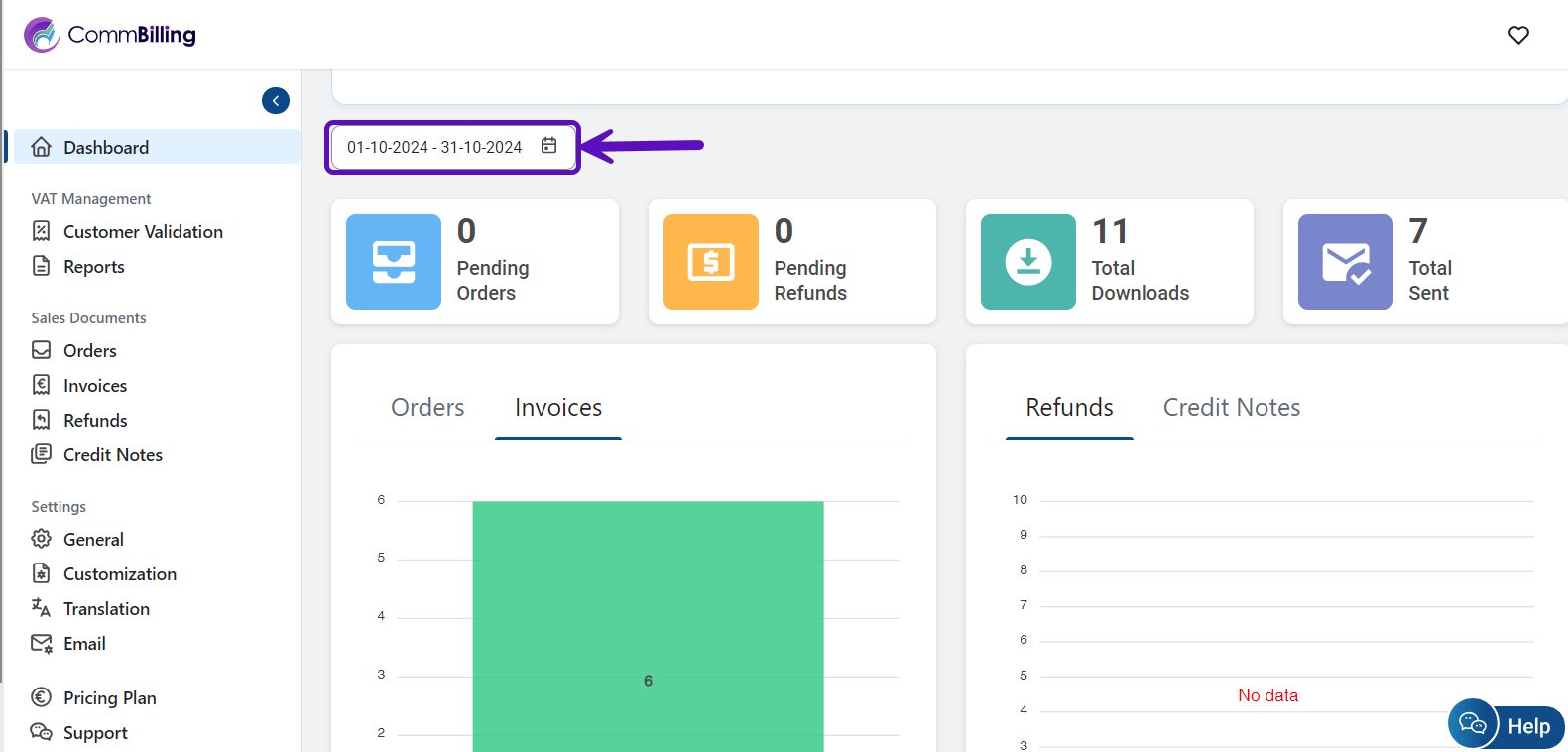Open Customer Validation in sidebar
1568x752 pixels.
click(x=143, y=232)
